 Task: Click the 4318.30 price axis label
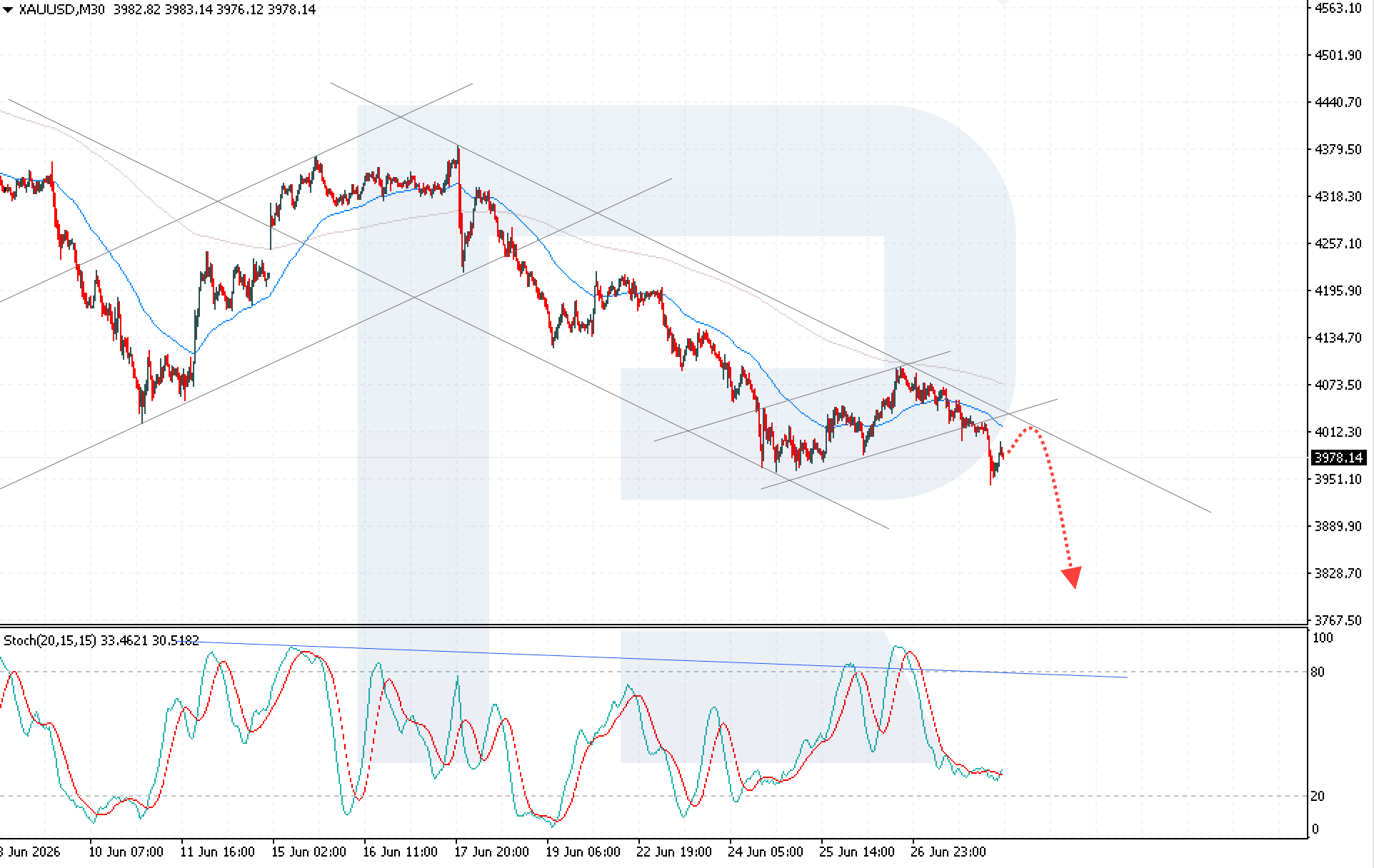(1338, 196)
